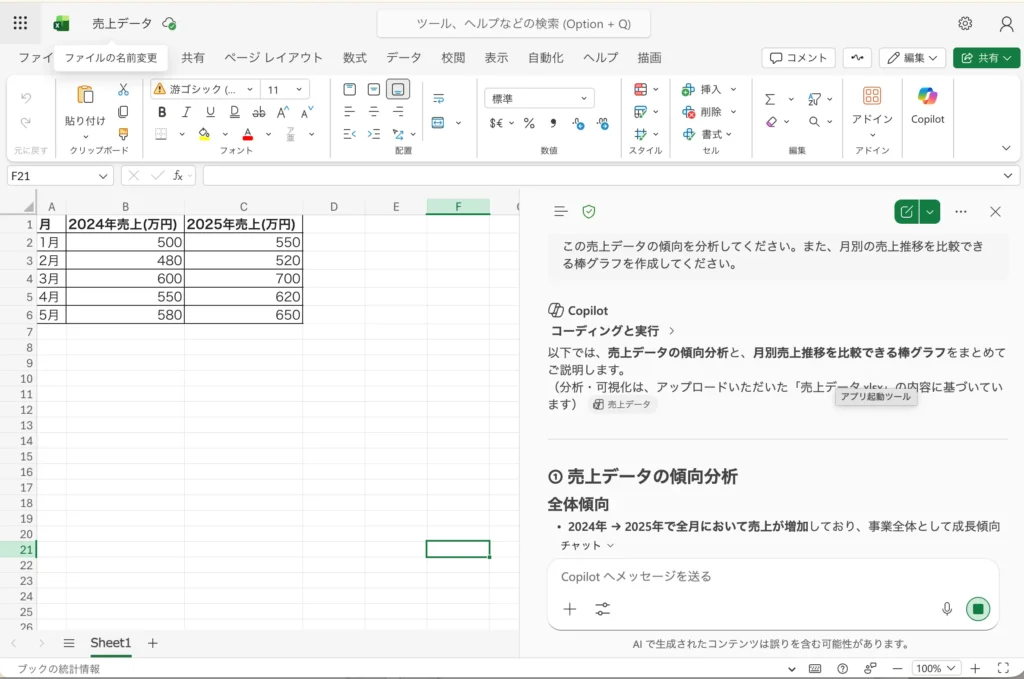This screenshot has height=679, width=1024.
Task: Expand コーディングと実行 details
Action: [612, 331]
